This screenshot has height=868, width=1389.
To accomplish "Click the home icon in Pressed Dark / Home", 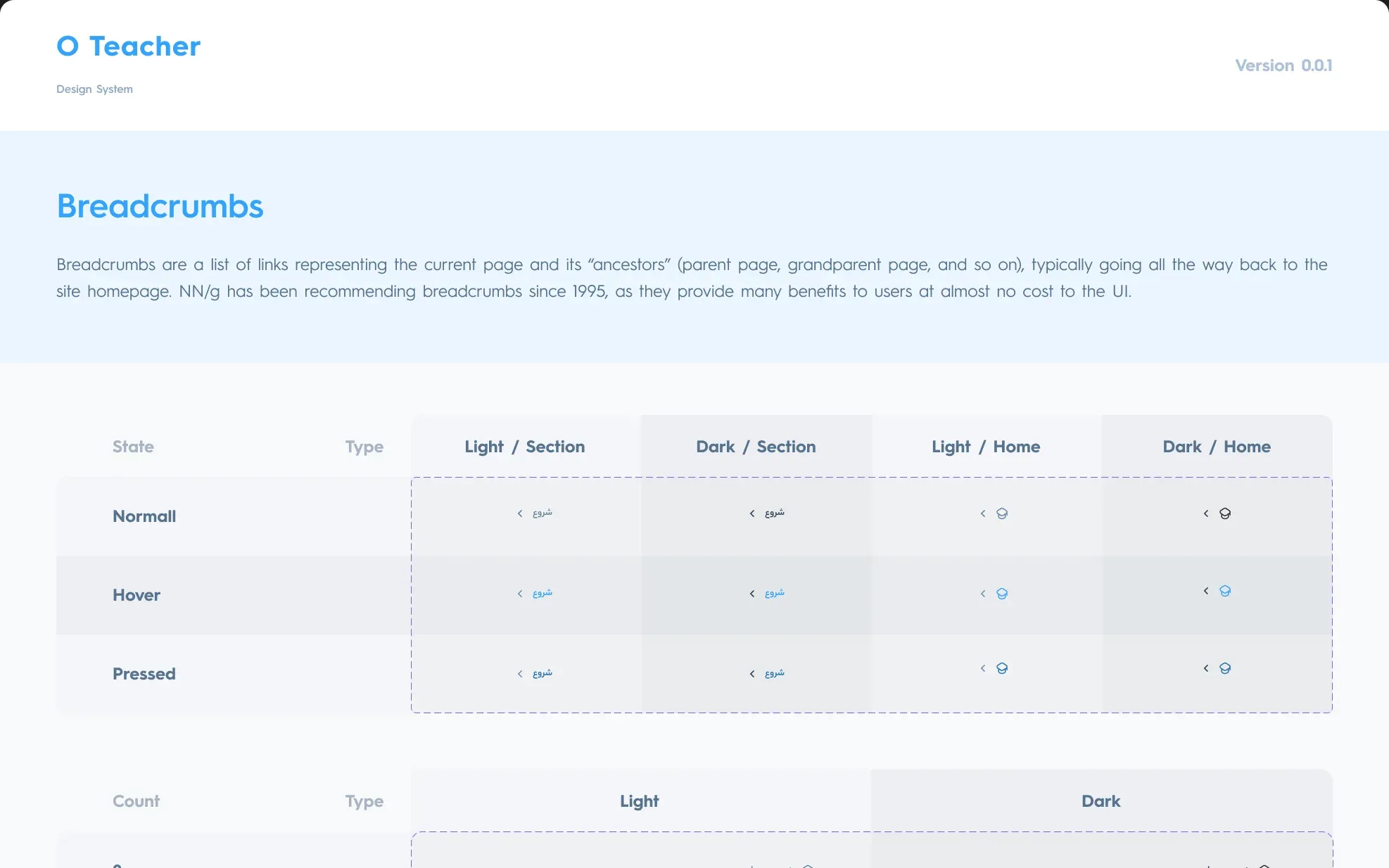I will (x=1225, y=668).
